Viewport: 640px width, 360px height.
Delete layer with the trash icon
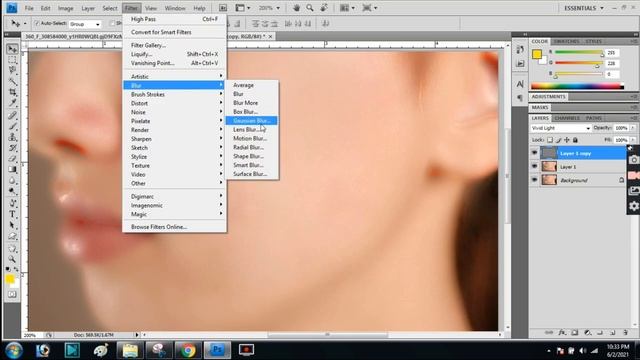point(625,333)
